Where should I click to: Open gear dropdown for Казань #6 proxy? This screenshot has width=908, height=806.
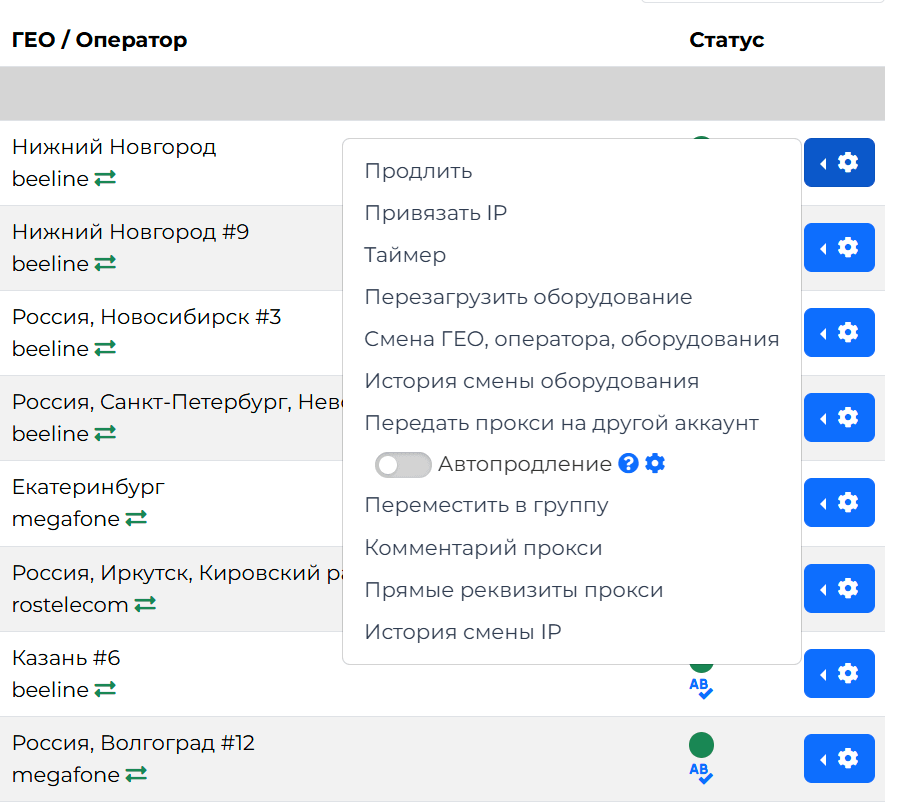click(x=839, y=673)
